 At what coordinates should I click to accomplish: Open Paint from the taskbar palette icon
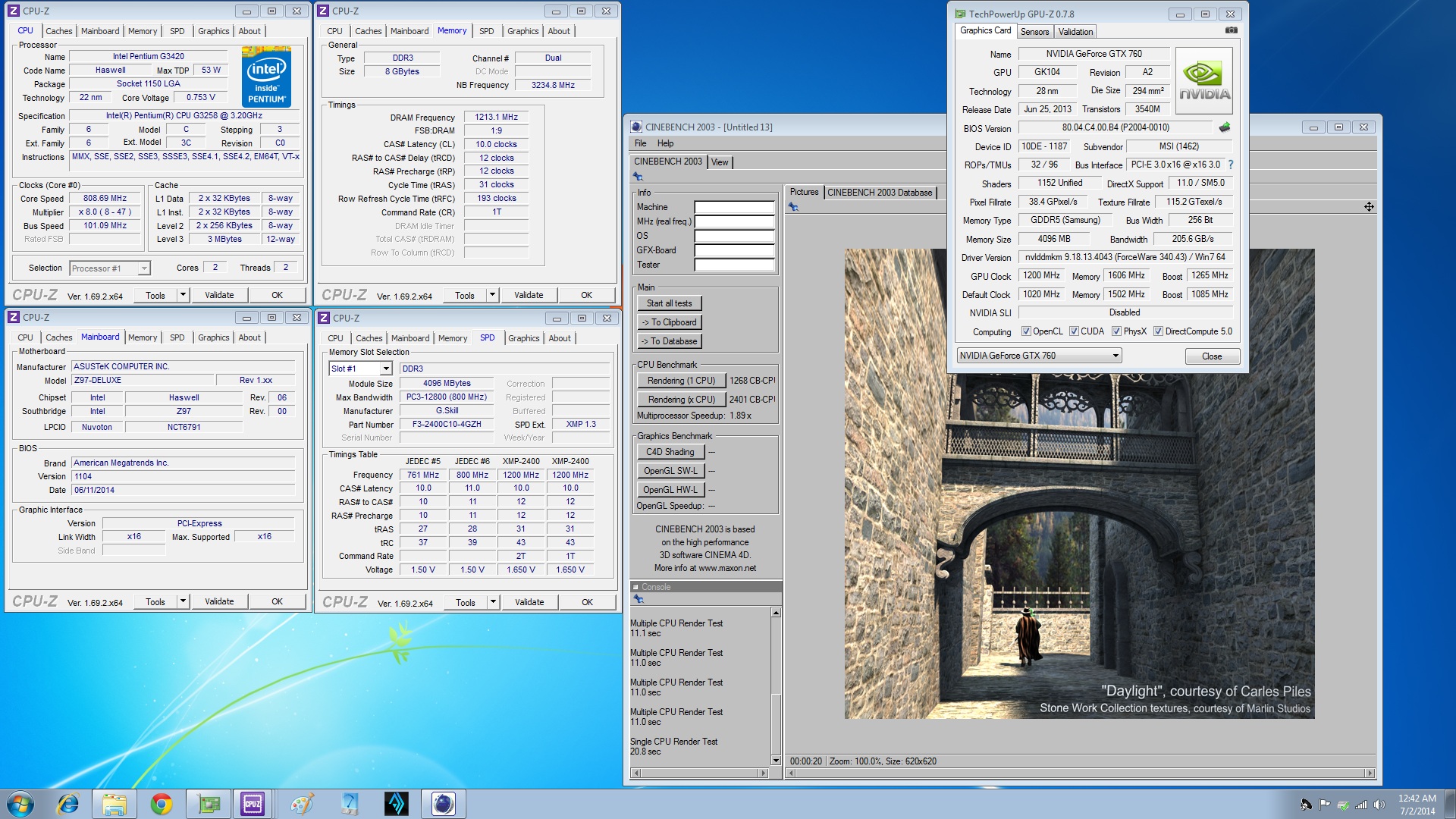coord(302,804)
